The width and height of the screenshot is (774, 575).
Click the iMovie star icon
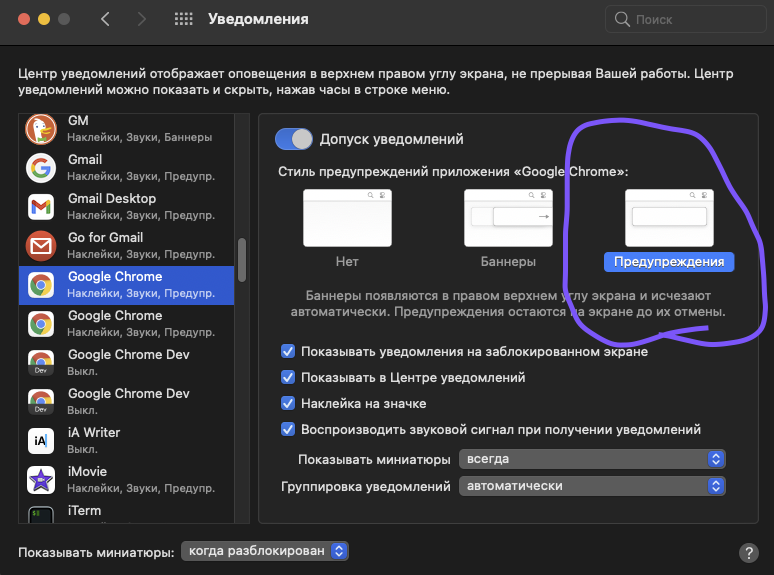pos(41,480)
